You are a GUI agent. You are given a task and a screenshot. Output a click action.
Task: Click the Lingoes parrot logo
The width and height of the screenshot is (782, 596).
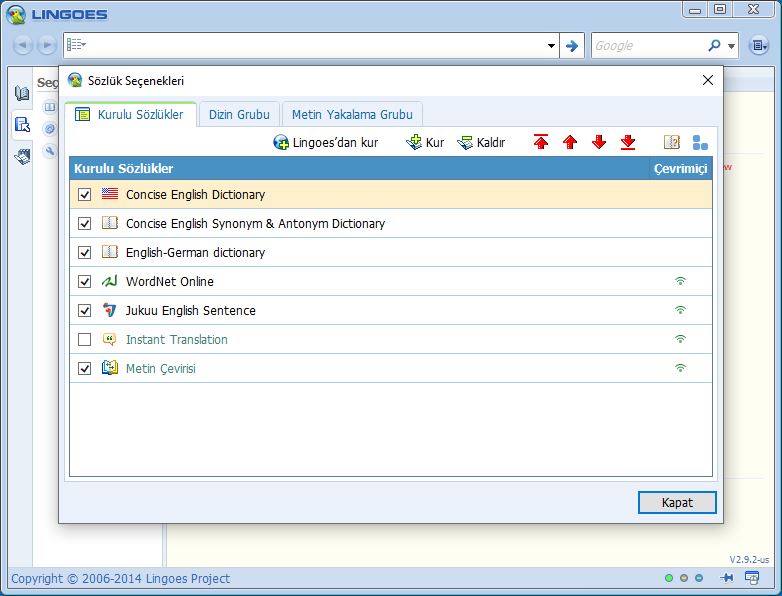coord(16,14)
